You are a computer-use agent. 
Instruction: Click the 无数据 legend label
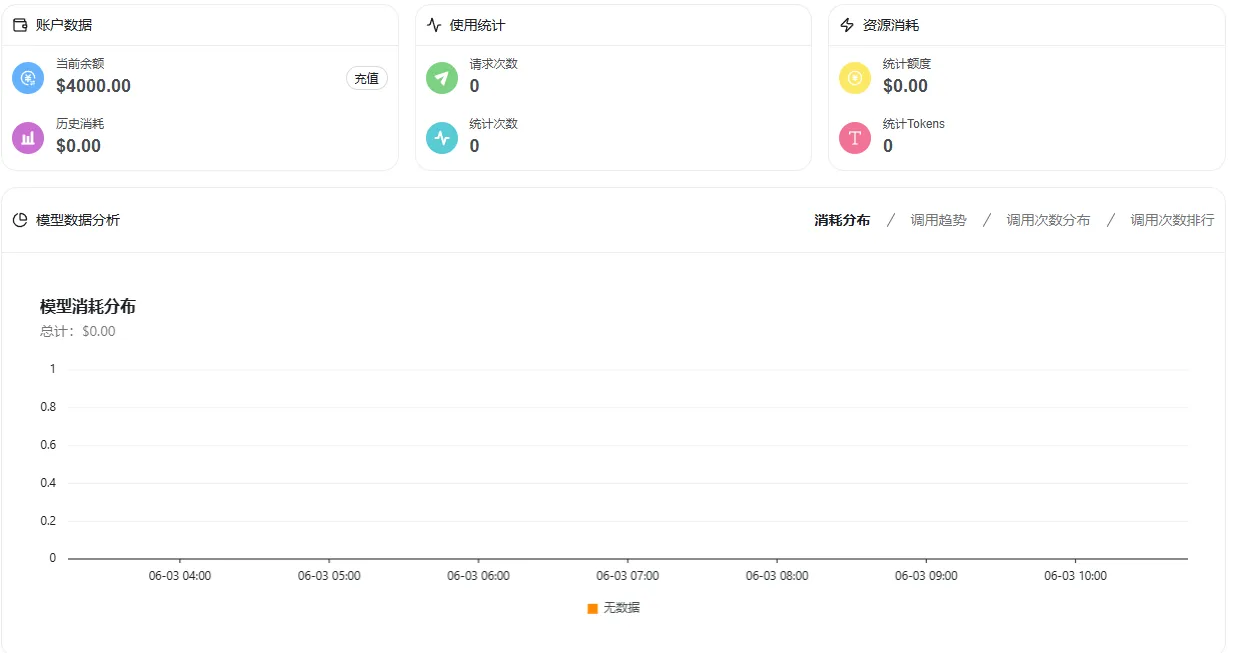[621, 608]
